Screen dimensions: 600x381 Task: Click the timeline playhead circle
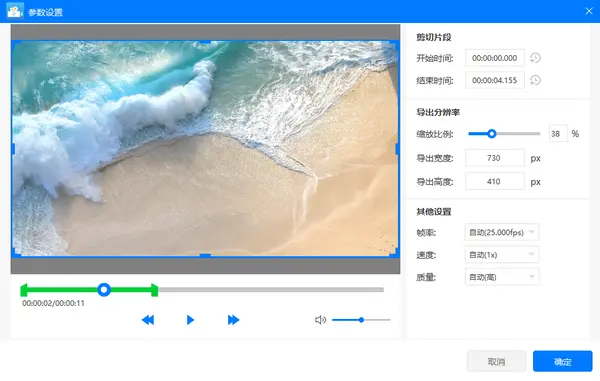click(104, 290)
